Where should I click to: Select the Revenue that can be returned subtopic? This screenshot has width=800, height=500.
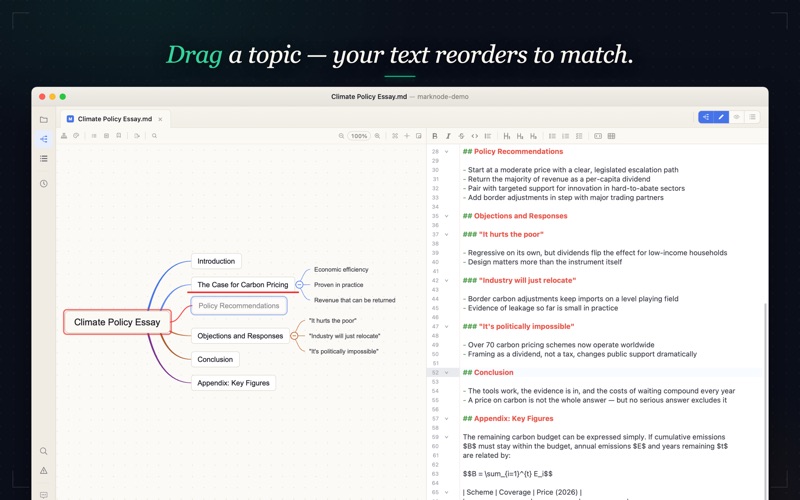355,300
